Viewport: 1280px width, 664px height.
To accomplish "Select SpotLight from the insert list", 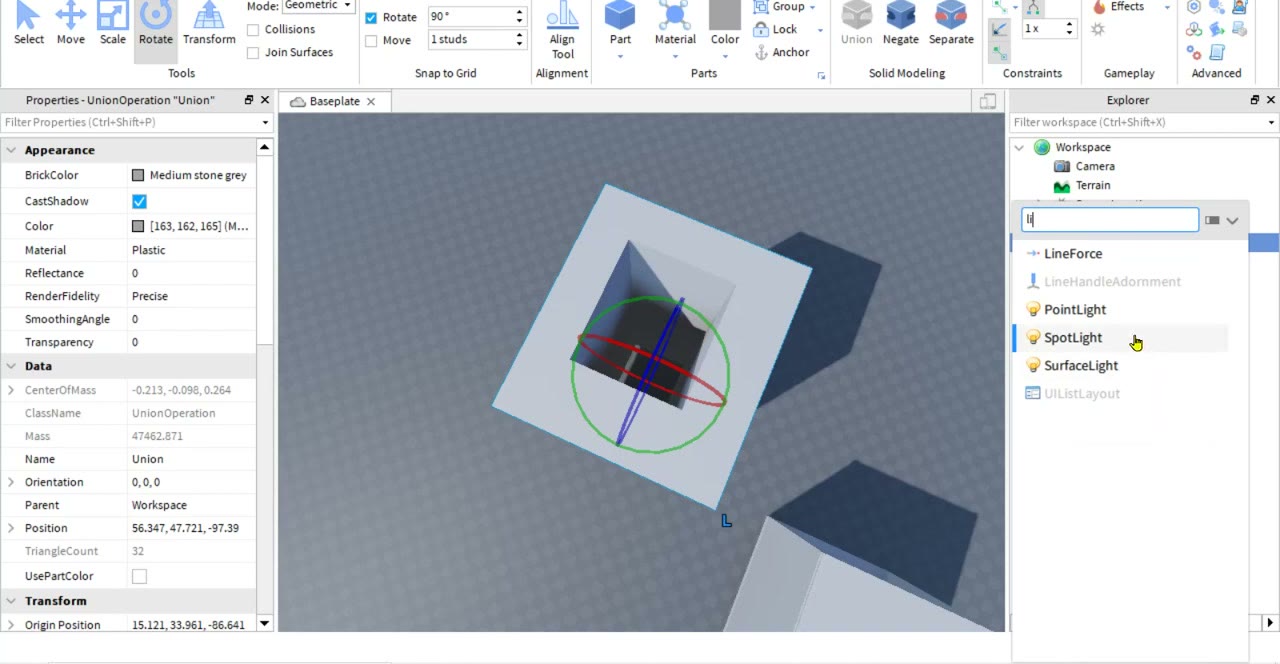I will coord(1073,338).
